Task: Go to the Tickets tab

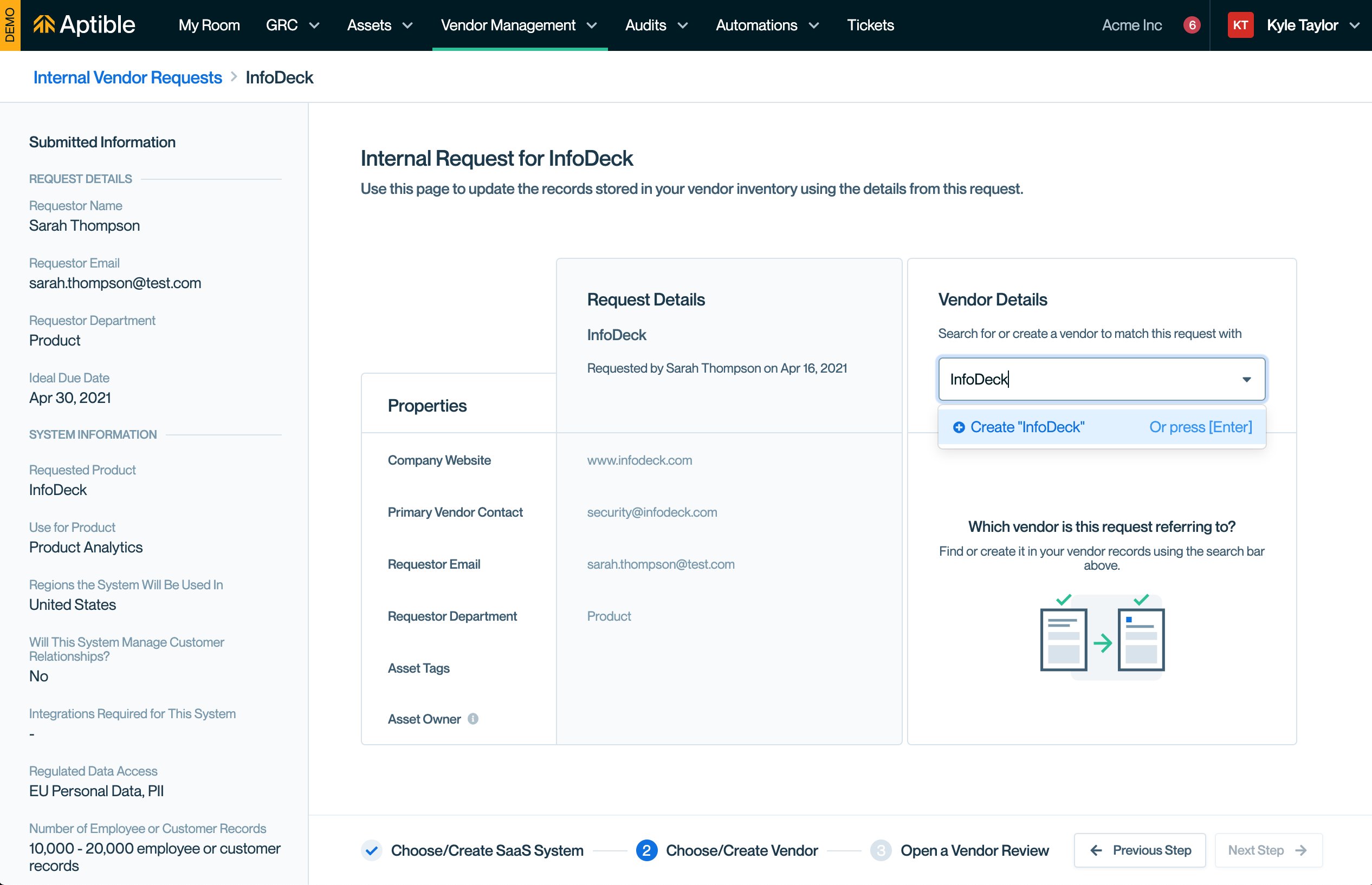Action: tap(870, 25)
